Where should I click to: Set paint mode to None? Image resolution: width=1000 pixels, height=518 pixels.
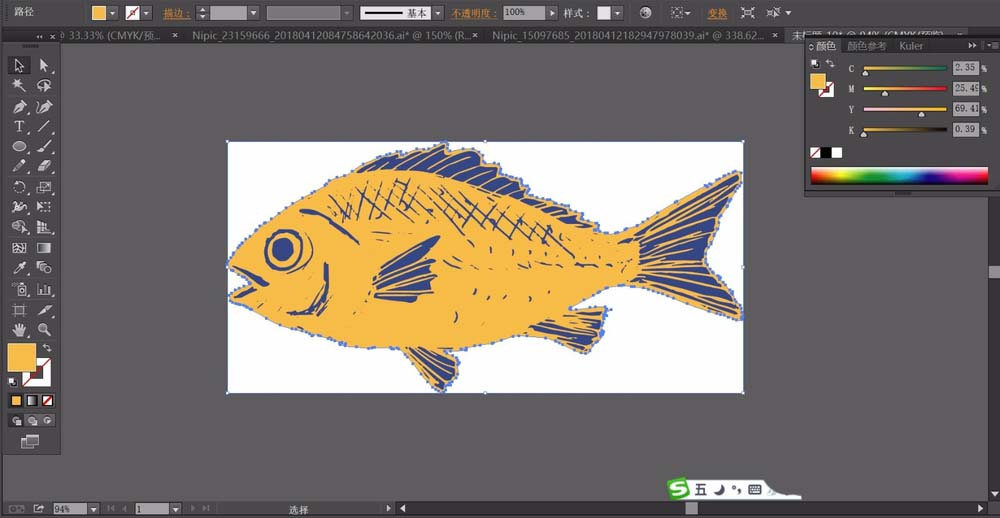pyautogui.click(x=48, y=401)
